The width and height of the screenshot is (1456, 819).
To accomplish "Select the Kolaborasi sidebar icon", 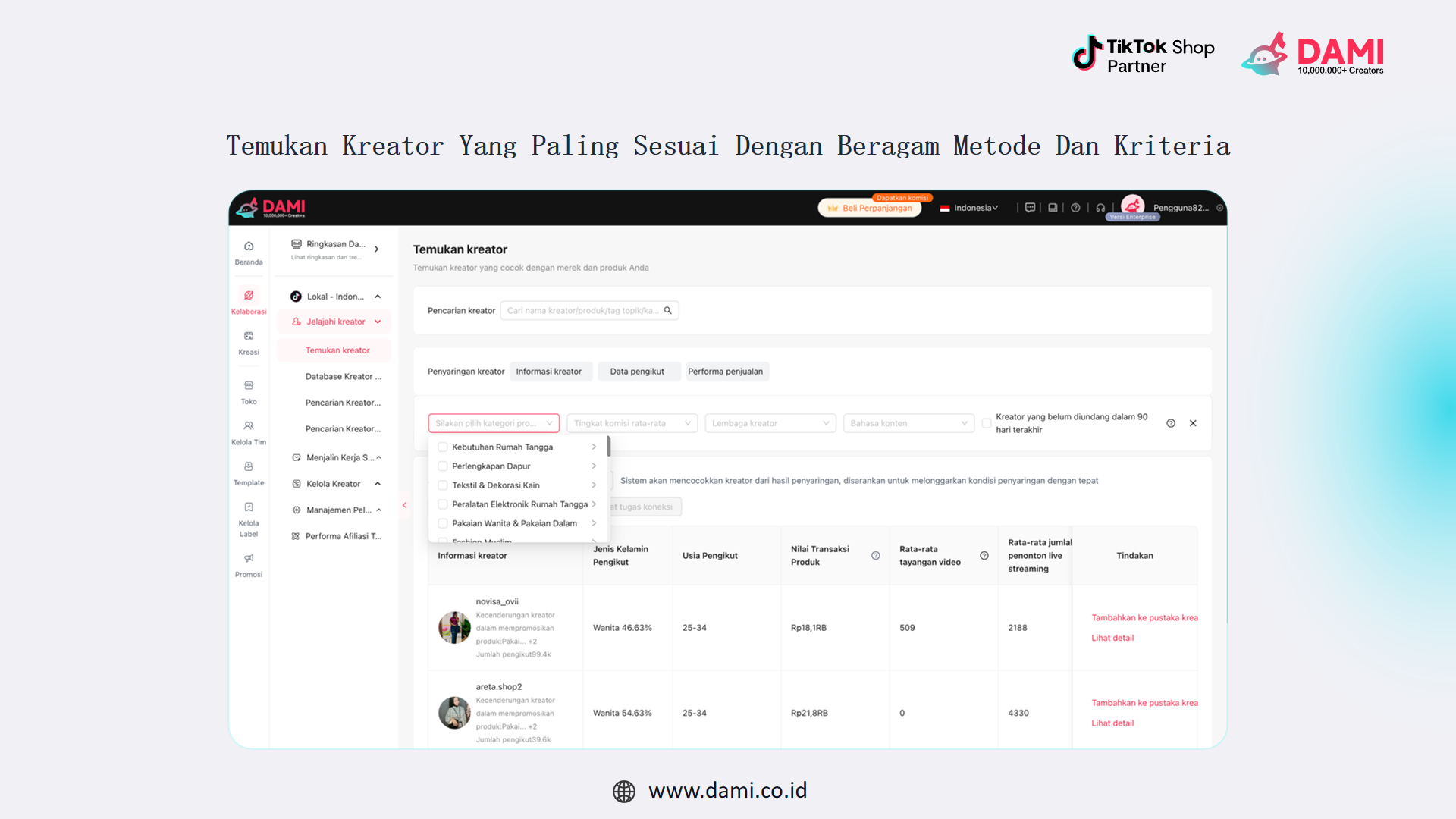I will (249, 295).
